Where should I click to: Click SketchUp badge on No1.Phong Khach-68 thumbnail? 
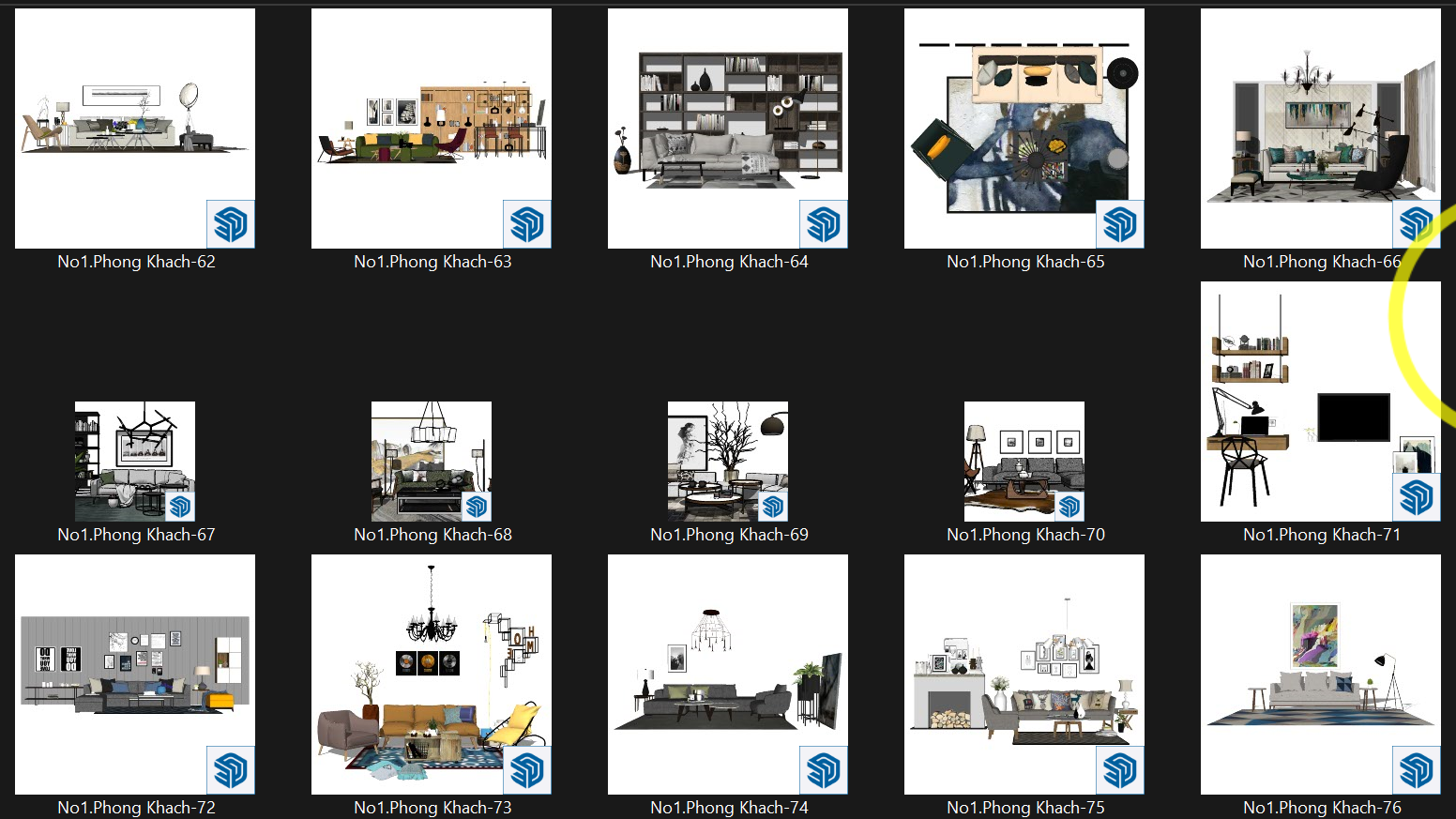click(x=477, y=507)
